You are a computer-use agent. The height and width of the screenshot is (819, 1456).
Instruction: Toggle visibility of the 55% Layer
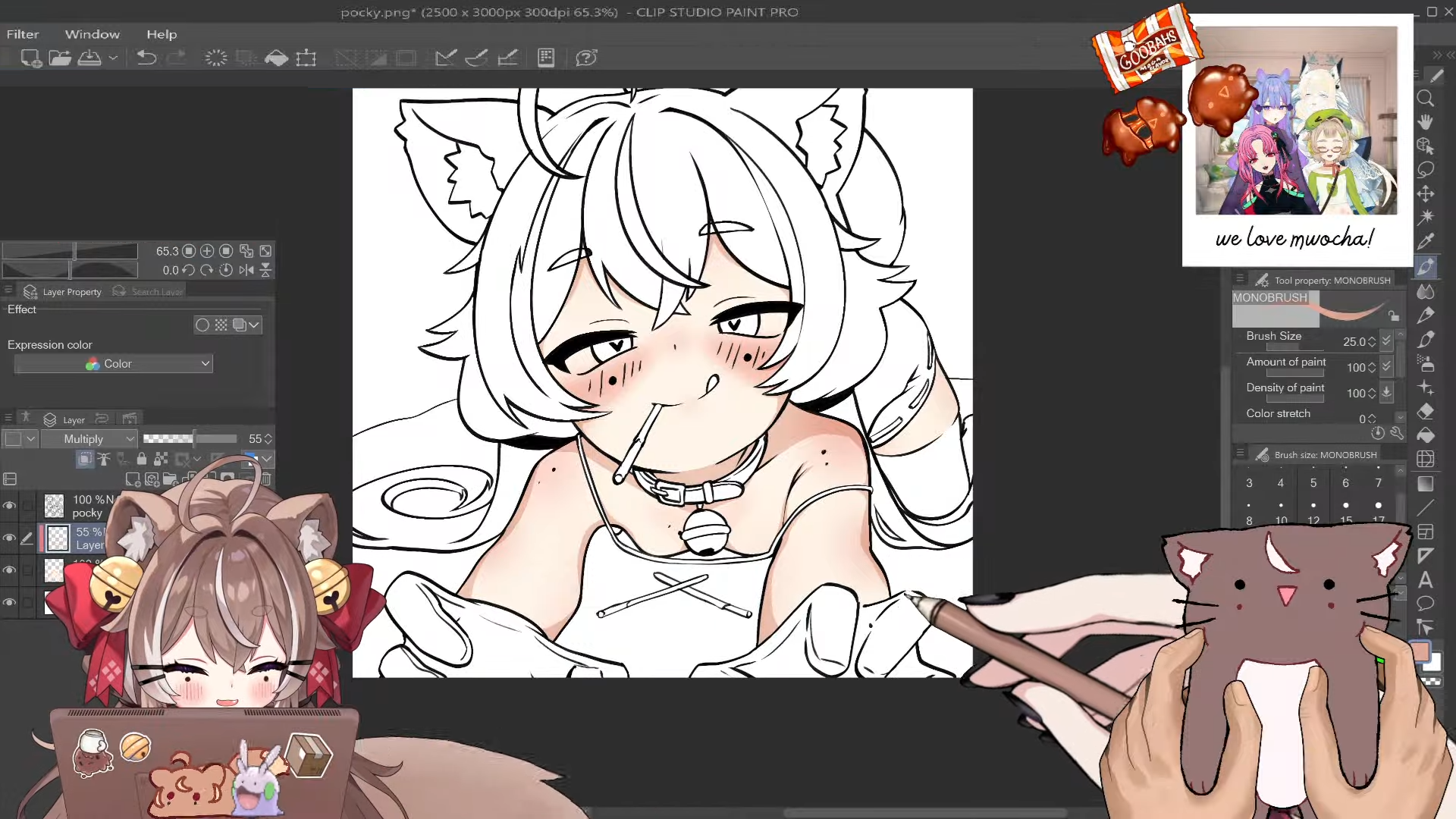[x=10, y=538]
